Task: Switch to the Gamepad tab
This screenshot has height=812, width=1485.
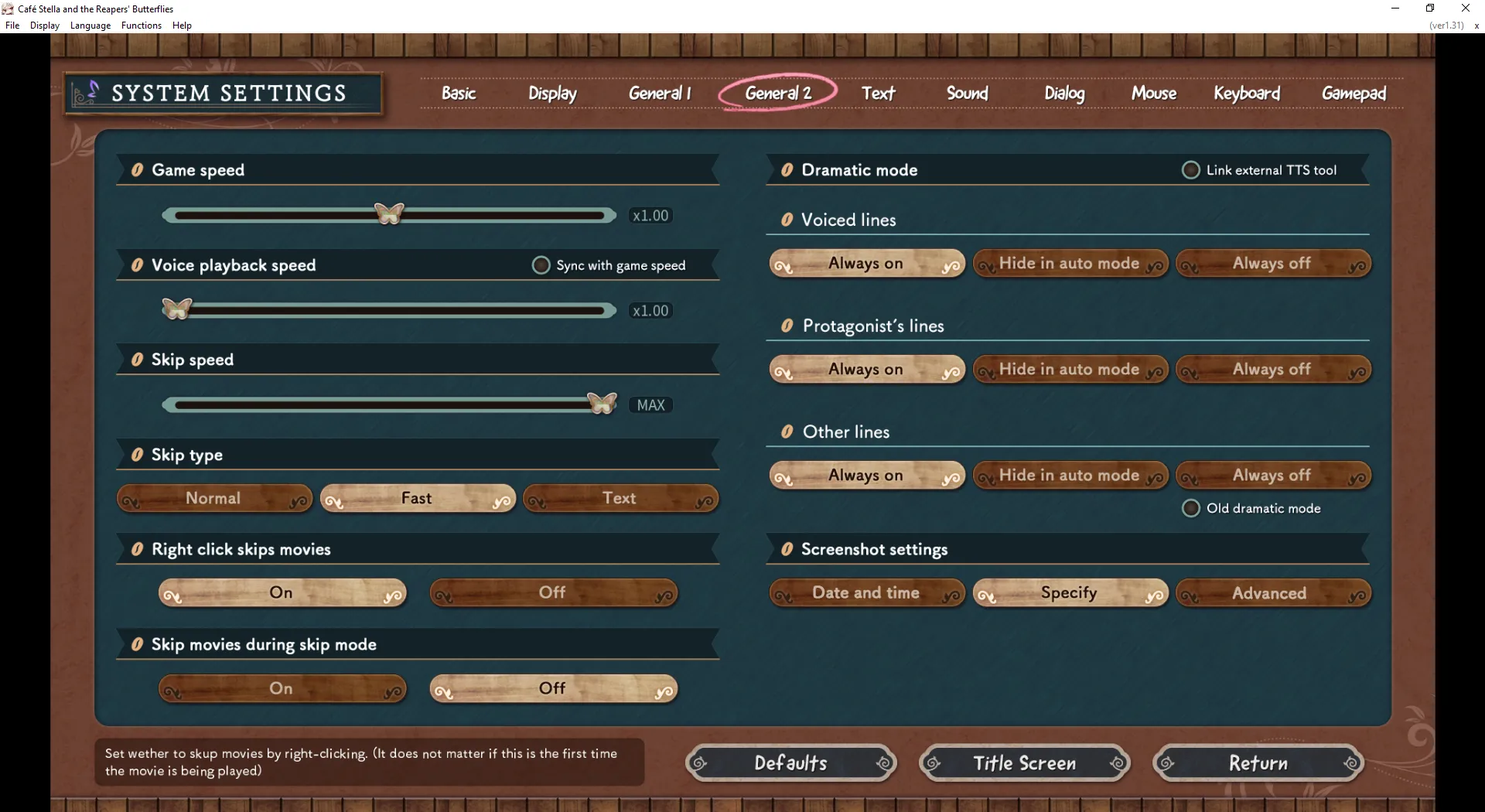Action: (x=1354, y=94)
